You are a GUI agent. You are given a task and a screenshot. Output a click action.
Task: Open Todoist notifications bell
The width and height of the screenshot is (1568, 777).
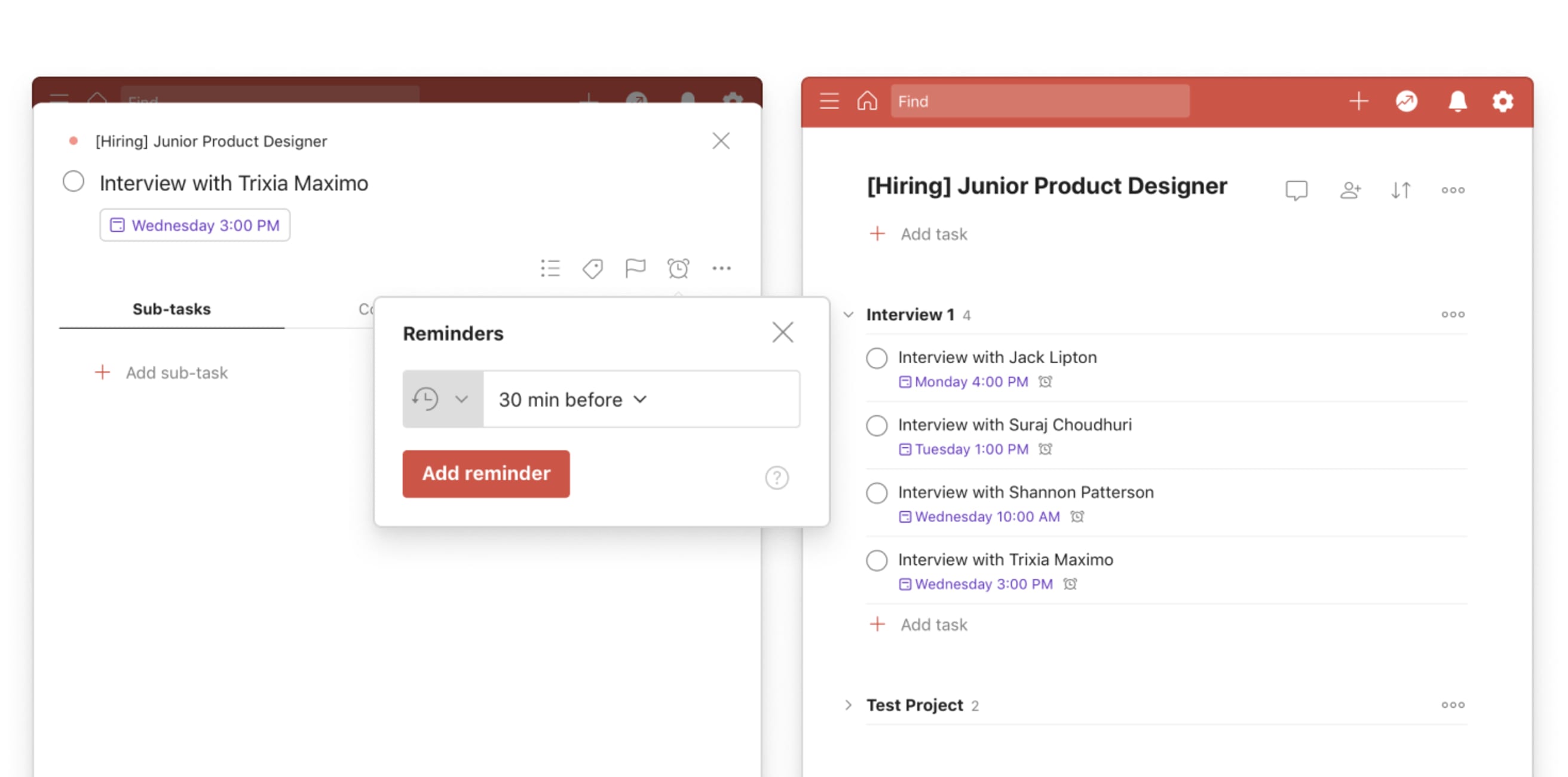pyautogui.click(x=1457, y=101)
